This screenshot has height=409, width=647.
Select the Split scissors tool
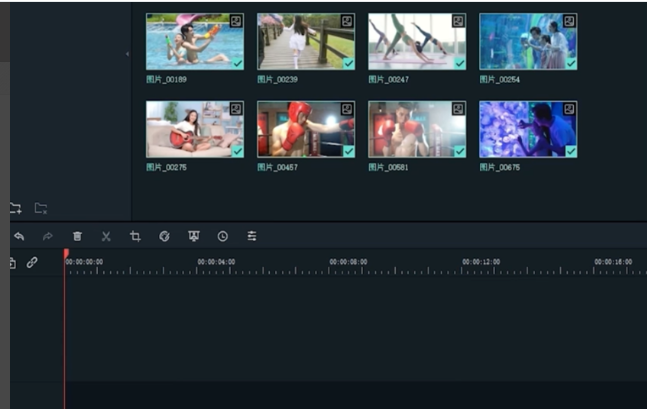click(106, 236)
